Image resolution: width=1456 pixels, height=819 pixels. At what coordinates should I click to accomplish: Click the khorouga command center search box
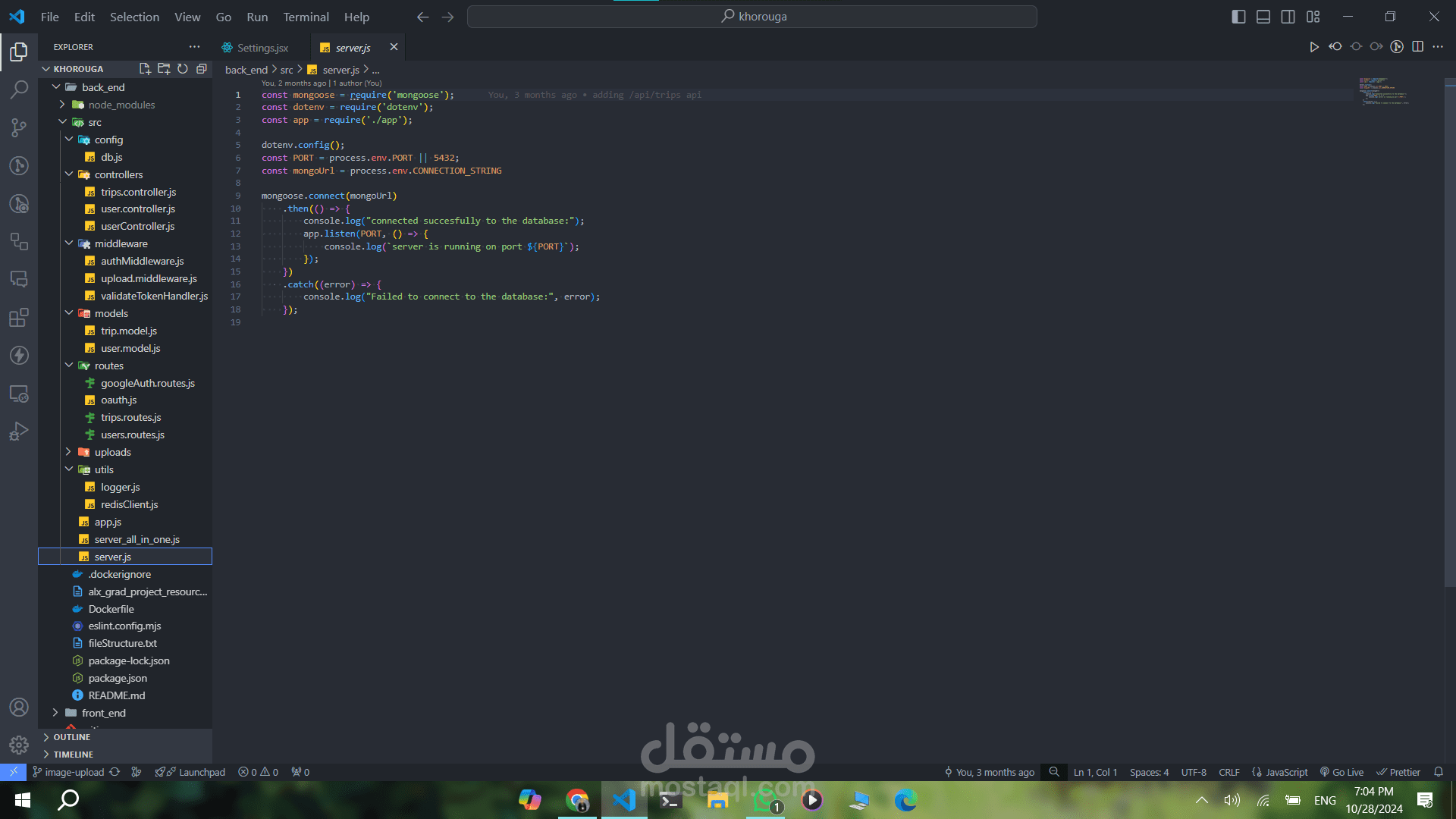pos(752,17)
